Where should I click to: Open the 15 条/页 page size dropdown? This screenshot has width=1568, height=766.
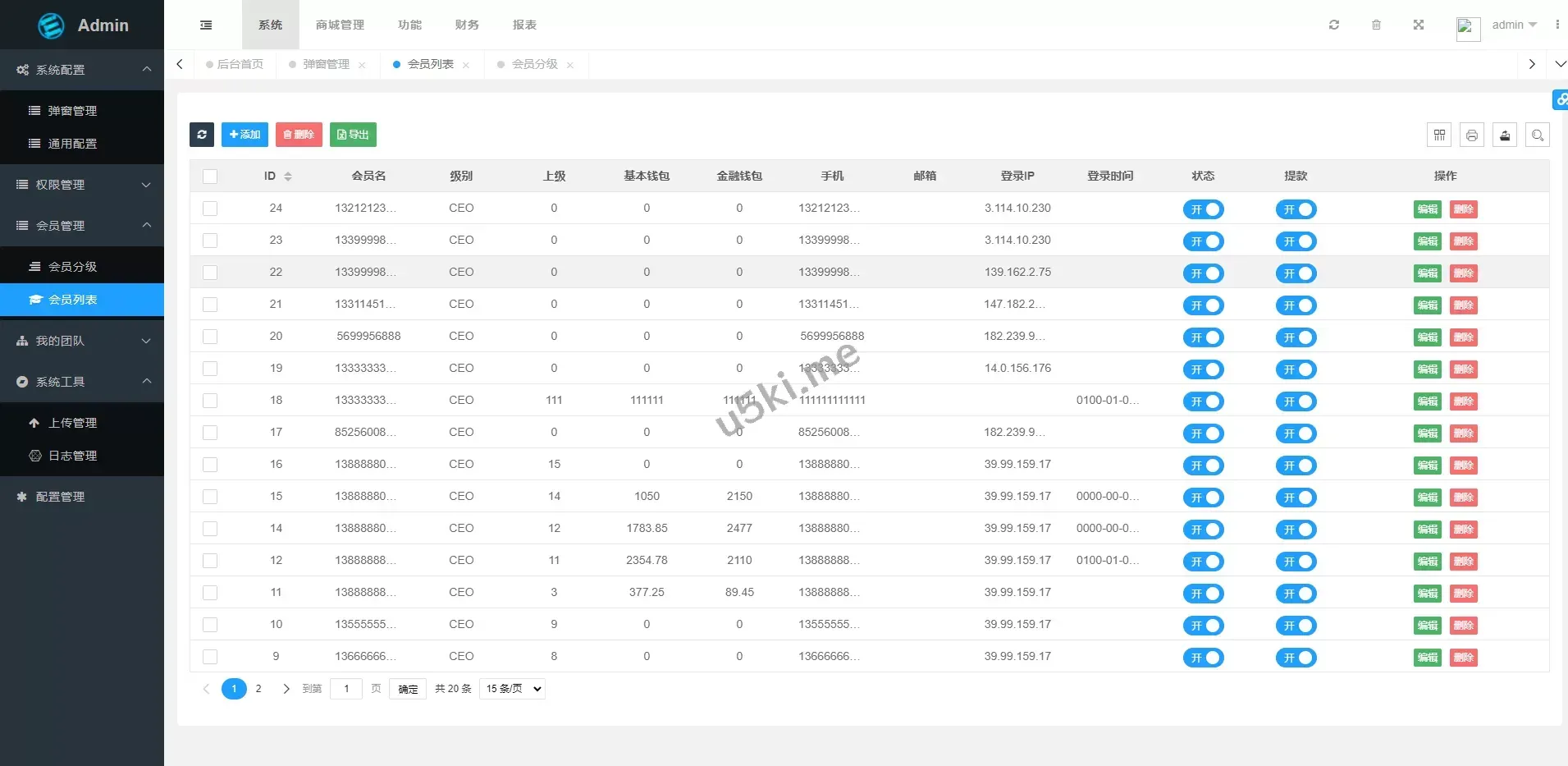[x=514, y=689]
